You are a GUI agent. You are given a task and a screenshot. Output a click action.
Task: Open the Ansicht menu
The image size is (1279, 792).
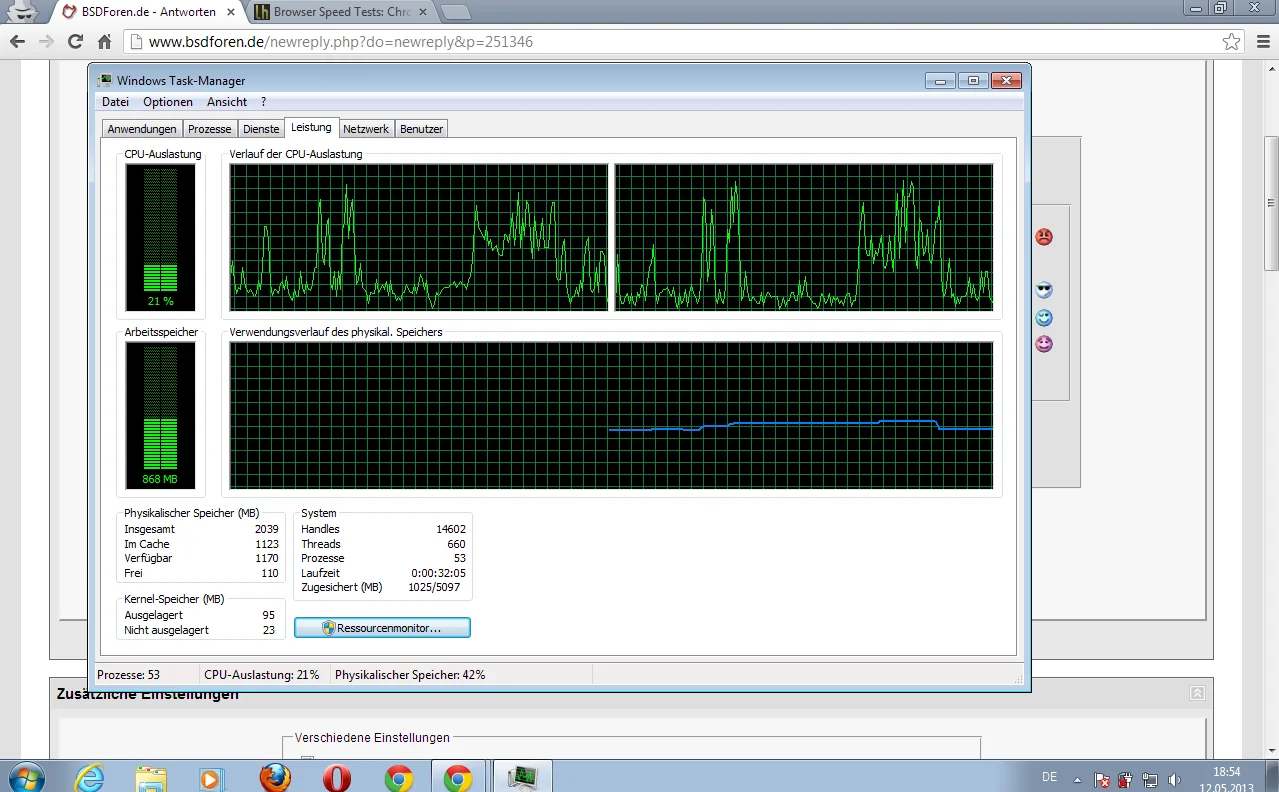coord(227,102)
